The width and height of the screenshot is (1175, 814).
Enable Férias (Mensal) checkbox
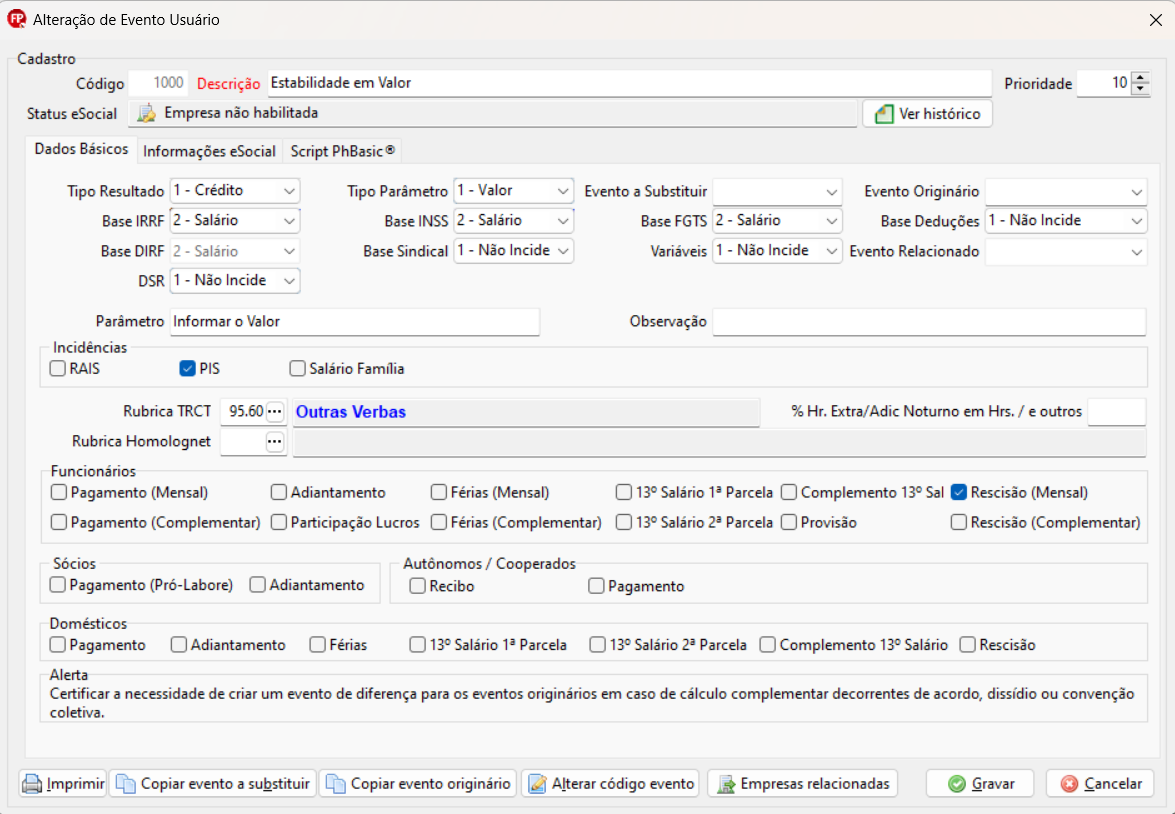(438, 492)
